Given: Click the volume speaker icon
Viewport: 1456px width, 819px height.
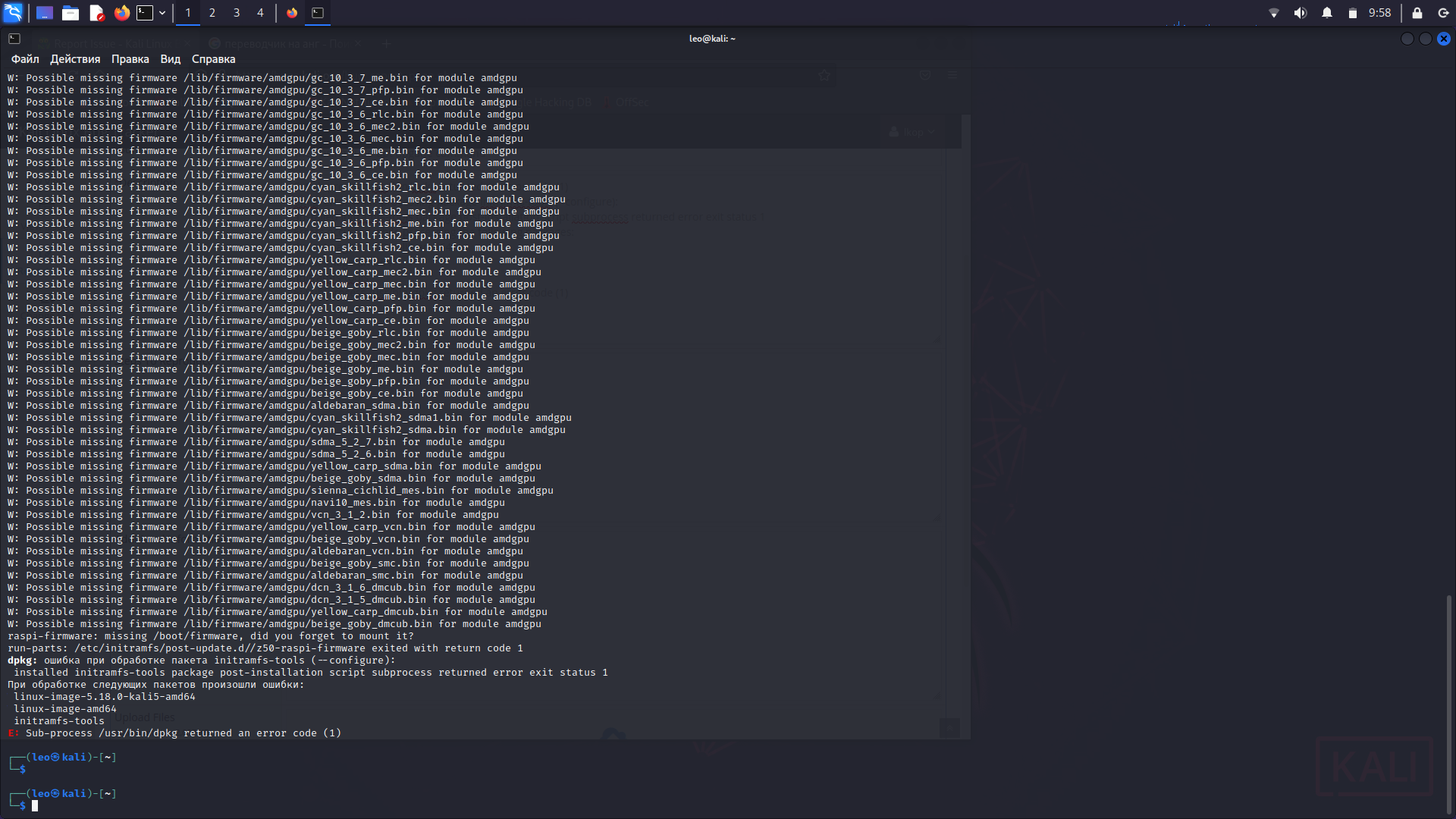Looking at the screenshot, I should pos(1301,13).
